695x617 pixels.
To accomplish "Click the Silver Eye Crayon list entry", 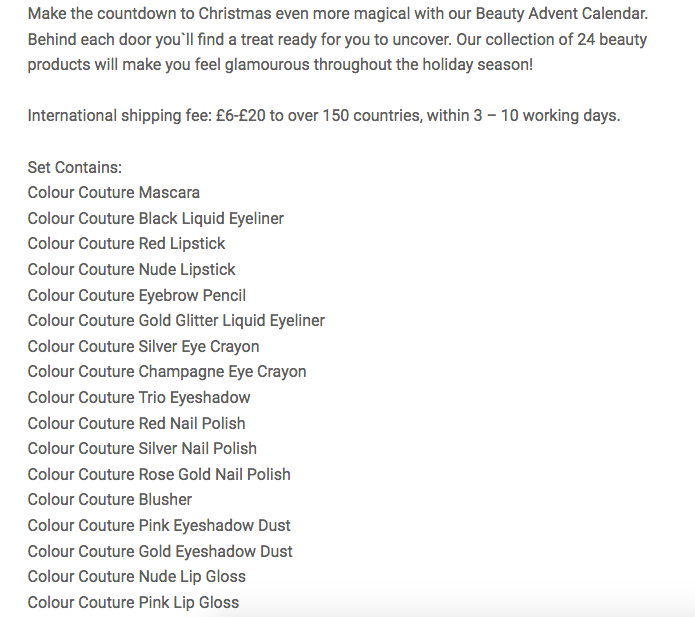I will [x=143, y=346].
